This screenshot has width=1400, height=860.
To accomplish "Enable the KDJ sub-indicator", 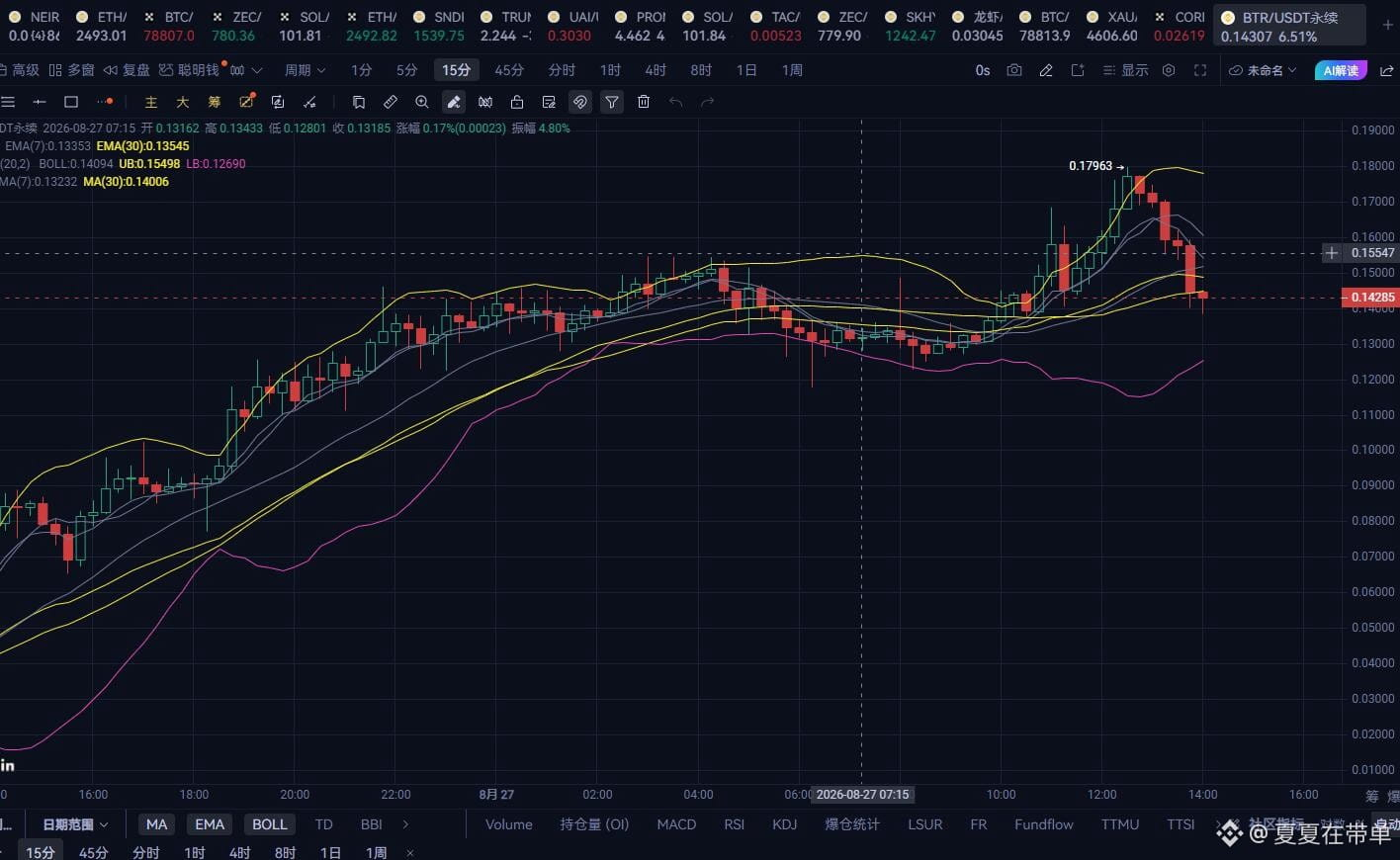I will (784, 824).
